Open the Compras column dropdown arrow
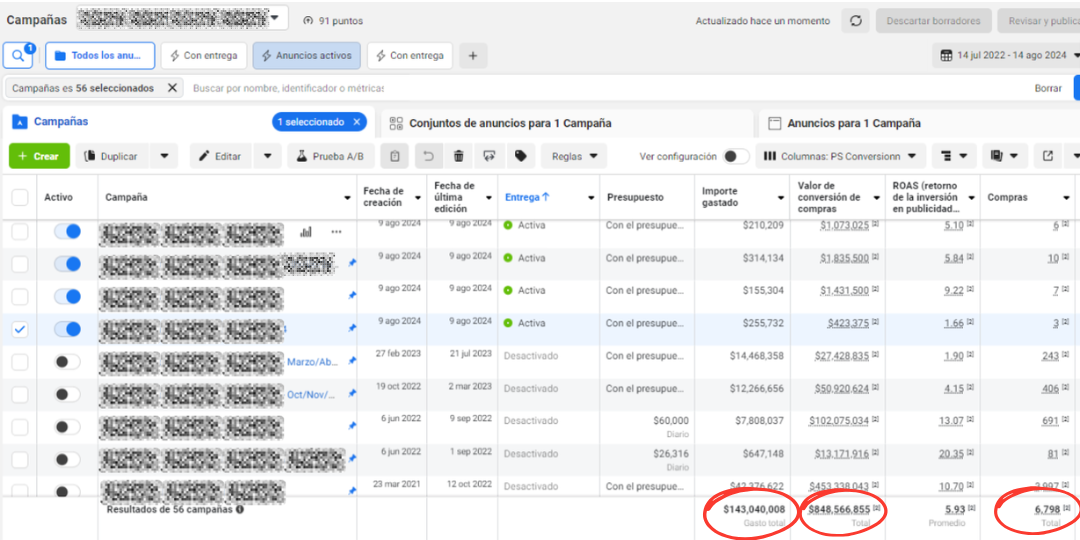1080x540 pixels. (1066, 198)
